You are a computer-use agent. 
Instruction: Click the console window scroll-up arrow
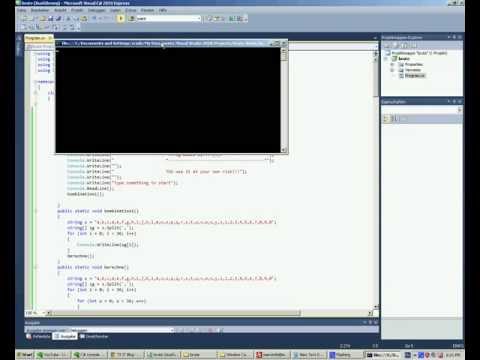[284, 51]
